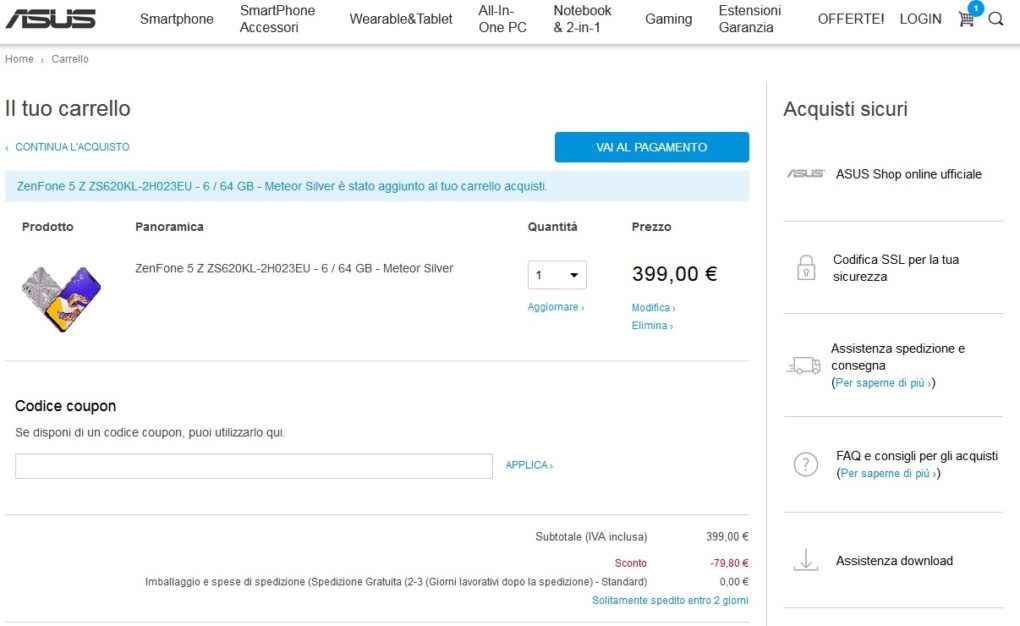
Task: Click the Subtotale 399,00 € value
Action: 727,537
